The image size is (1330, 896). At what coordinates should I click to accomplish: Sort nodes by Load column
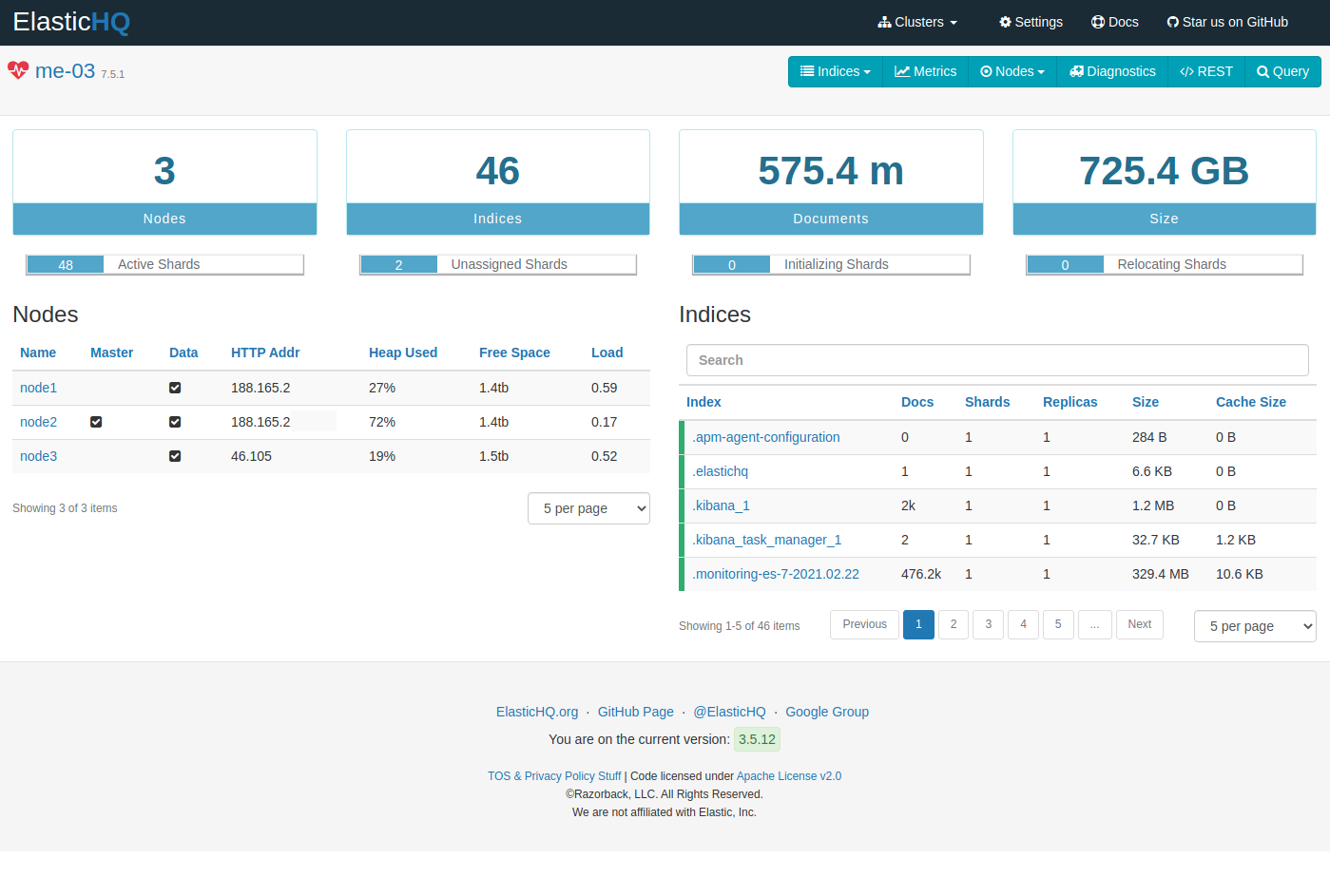tap(607, 353)
